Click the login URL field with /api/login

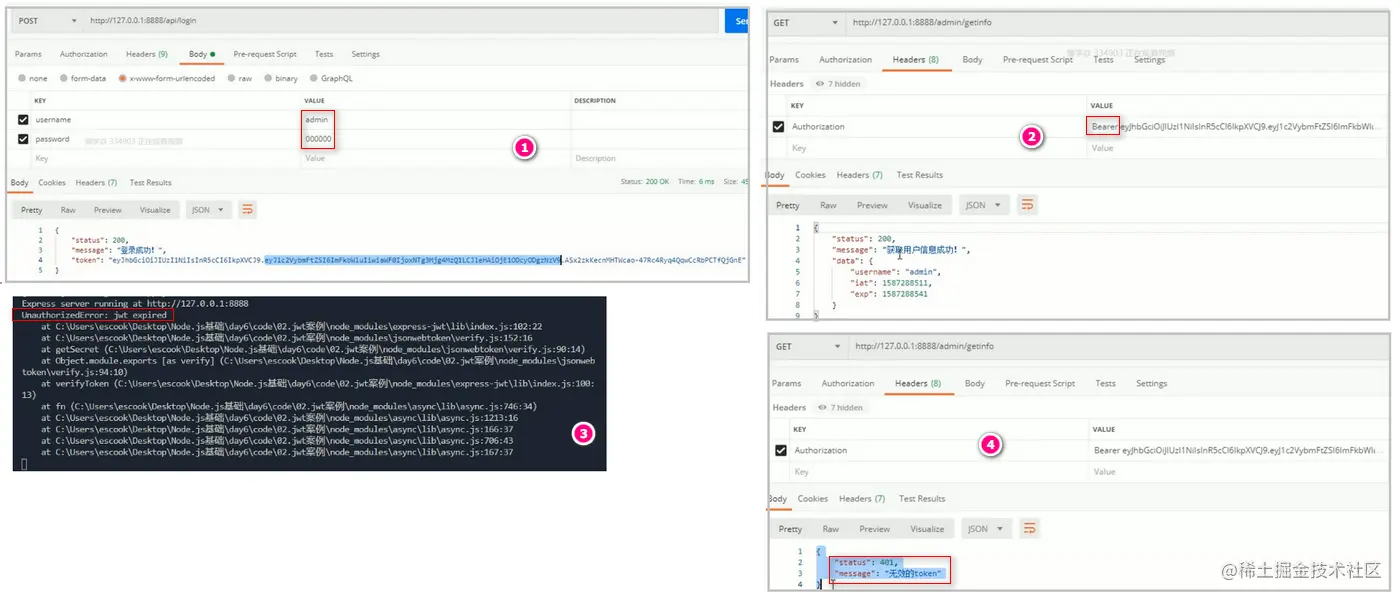[400, 21]
